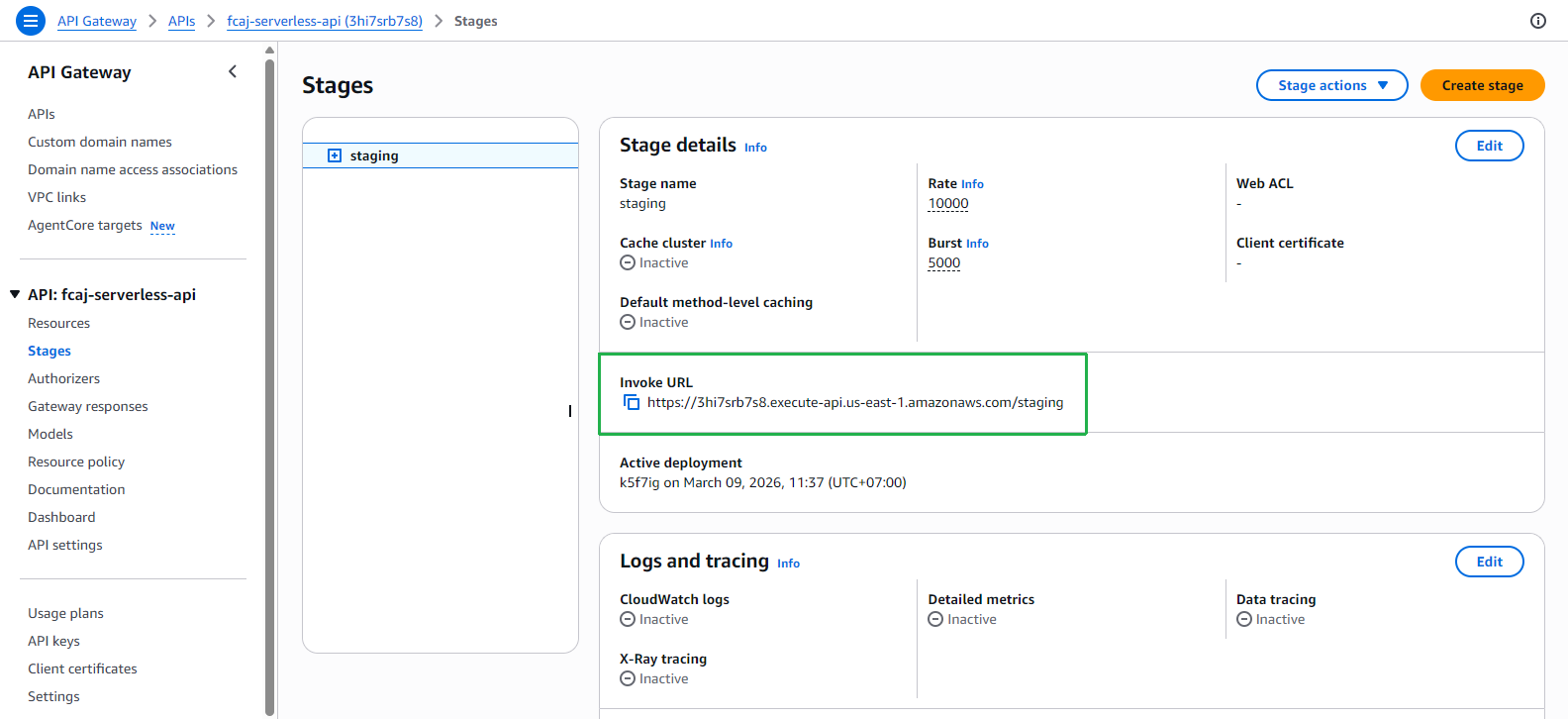Open Authorizers in the sidebar

click(63, 378)
